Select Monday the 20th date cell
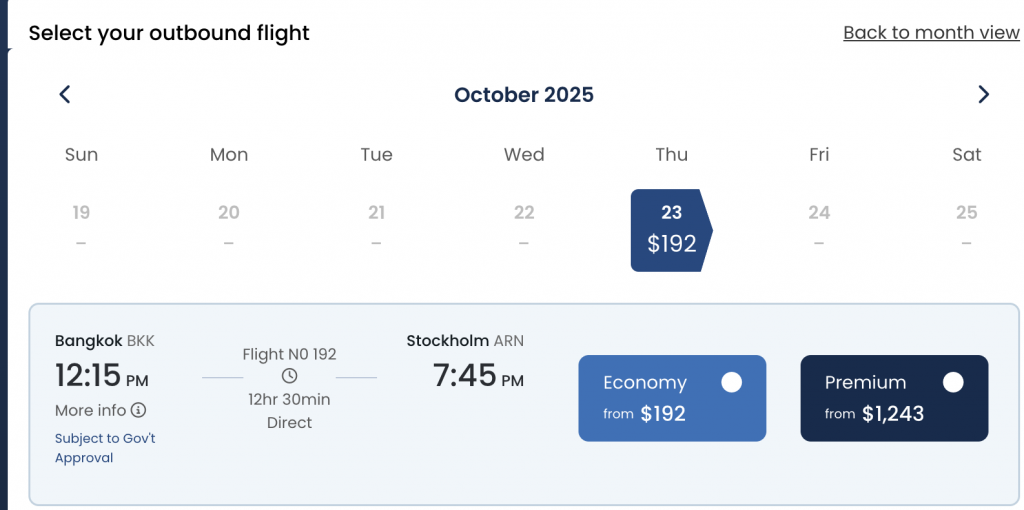The image size is (1024, 510). (x=229, y=227)
